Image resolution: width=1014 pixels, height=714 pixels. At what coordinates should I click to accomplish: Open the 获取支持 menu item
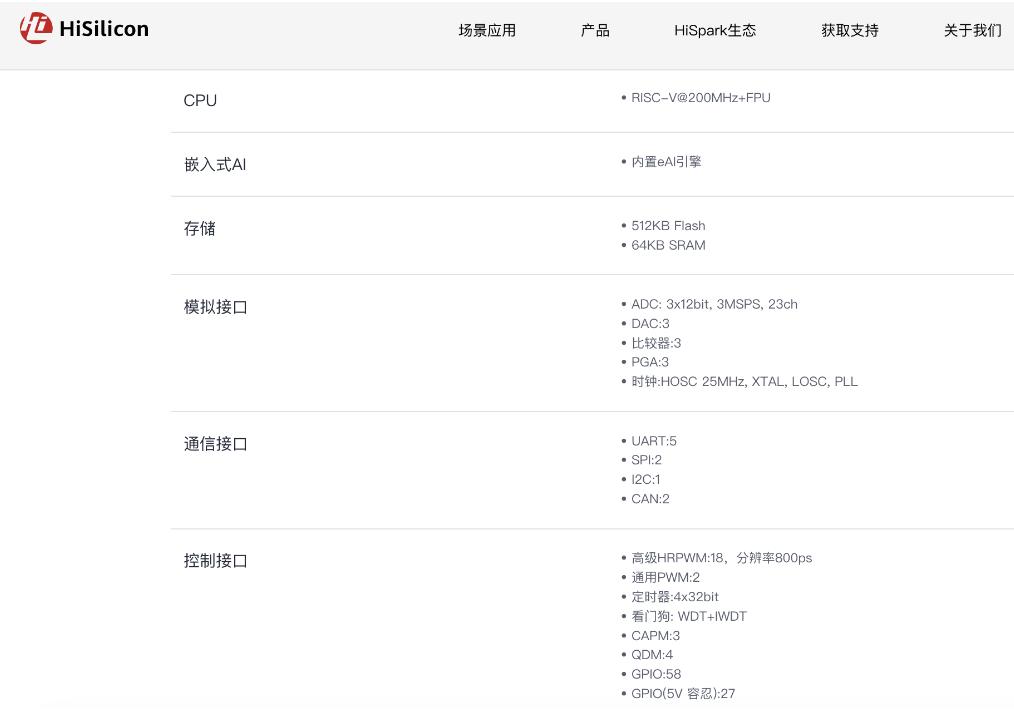tap(850, 30)
